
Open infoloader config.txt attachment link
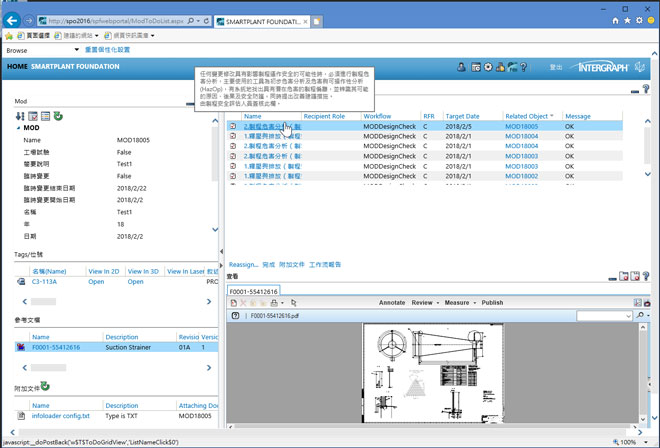click(x=61, y=416)
